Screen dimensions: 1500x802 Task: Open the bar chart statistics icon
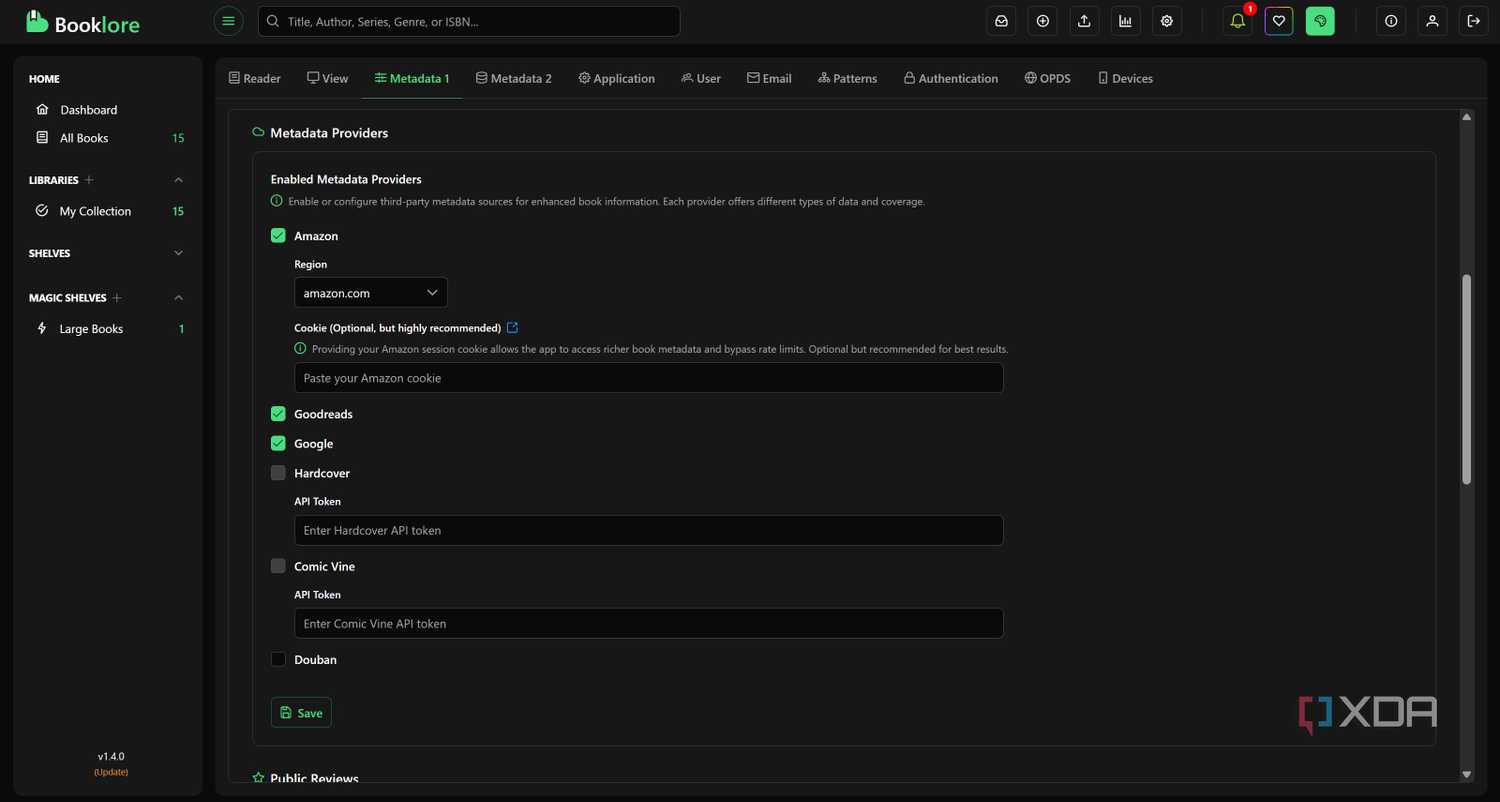(1125, 21)
